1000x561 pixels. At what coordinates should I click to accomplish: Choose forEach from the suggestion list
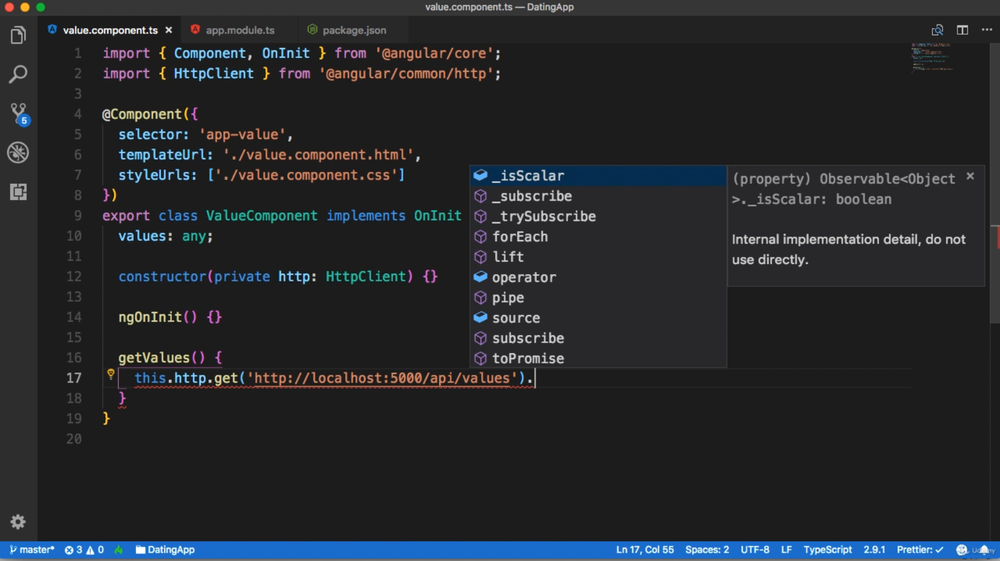tap(598, 237)
